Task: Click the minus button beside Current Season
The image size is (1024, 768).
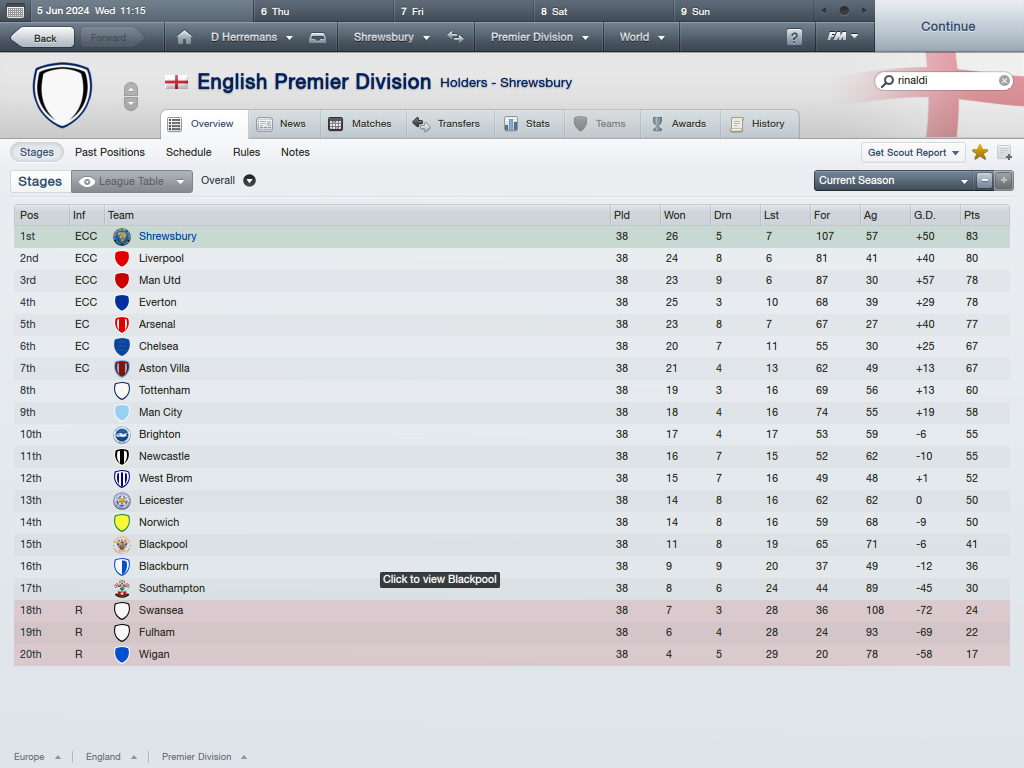Action: pos(985,181)
